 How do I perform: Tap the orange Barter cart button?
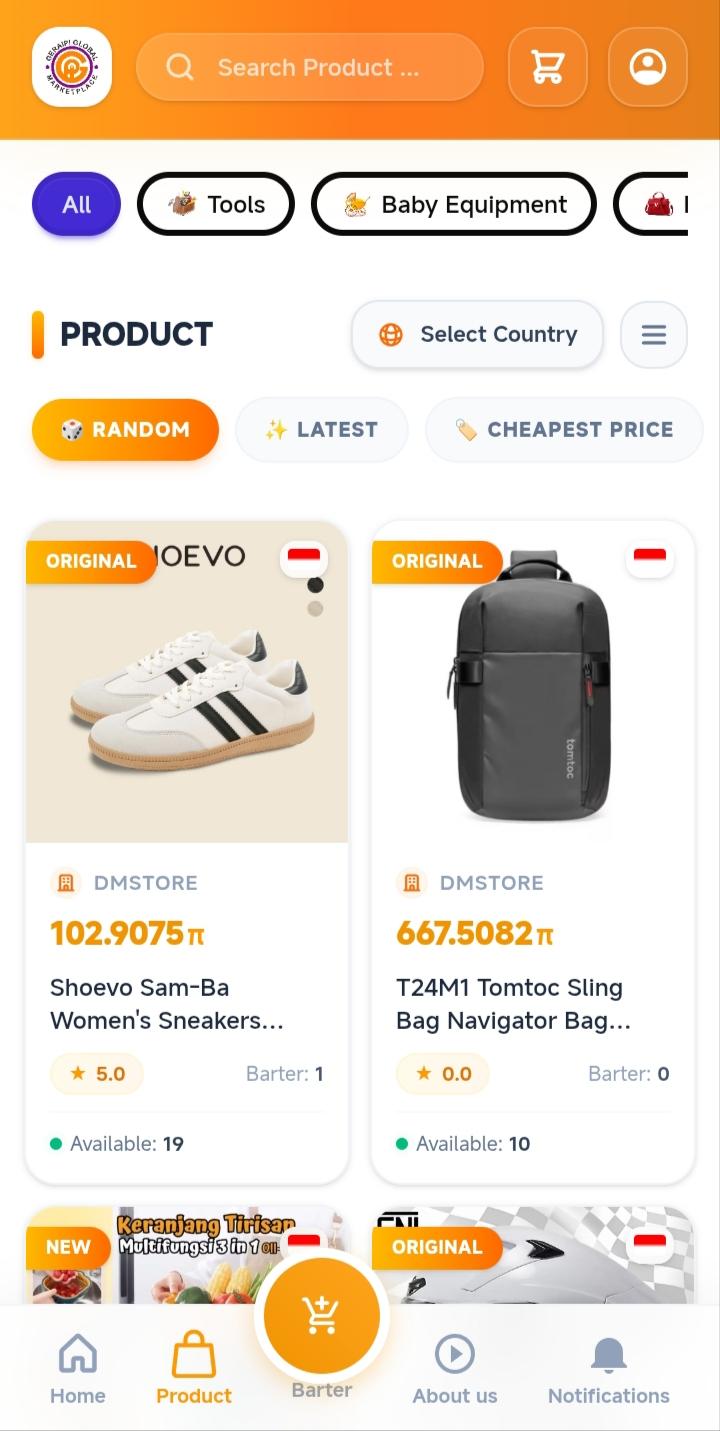pyautogui.click(x=322, y=1316)
